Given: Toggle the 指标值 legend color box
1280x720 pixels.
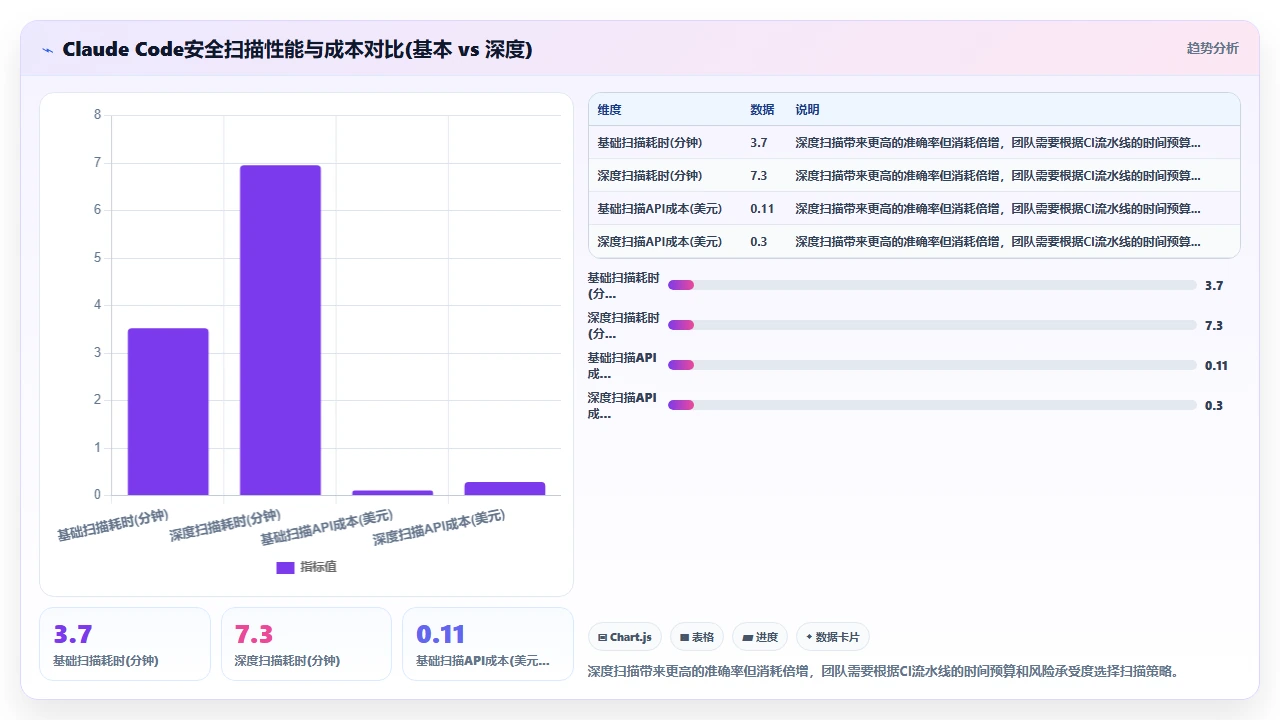Looking at the screenshot, I should tap(285, 567).
